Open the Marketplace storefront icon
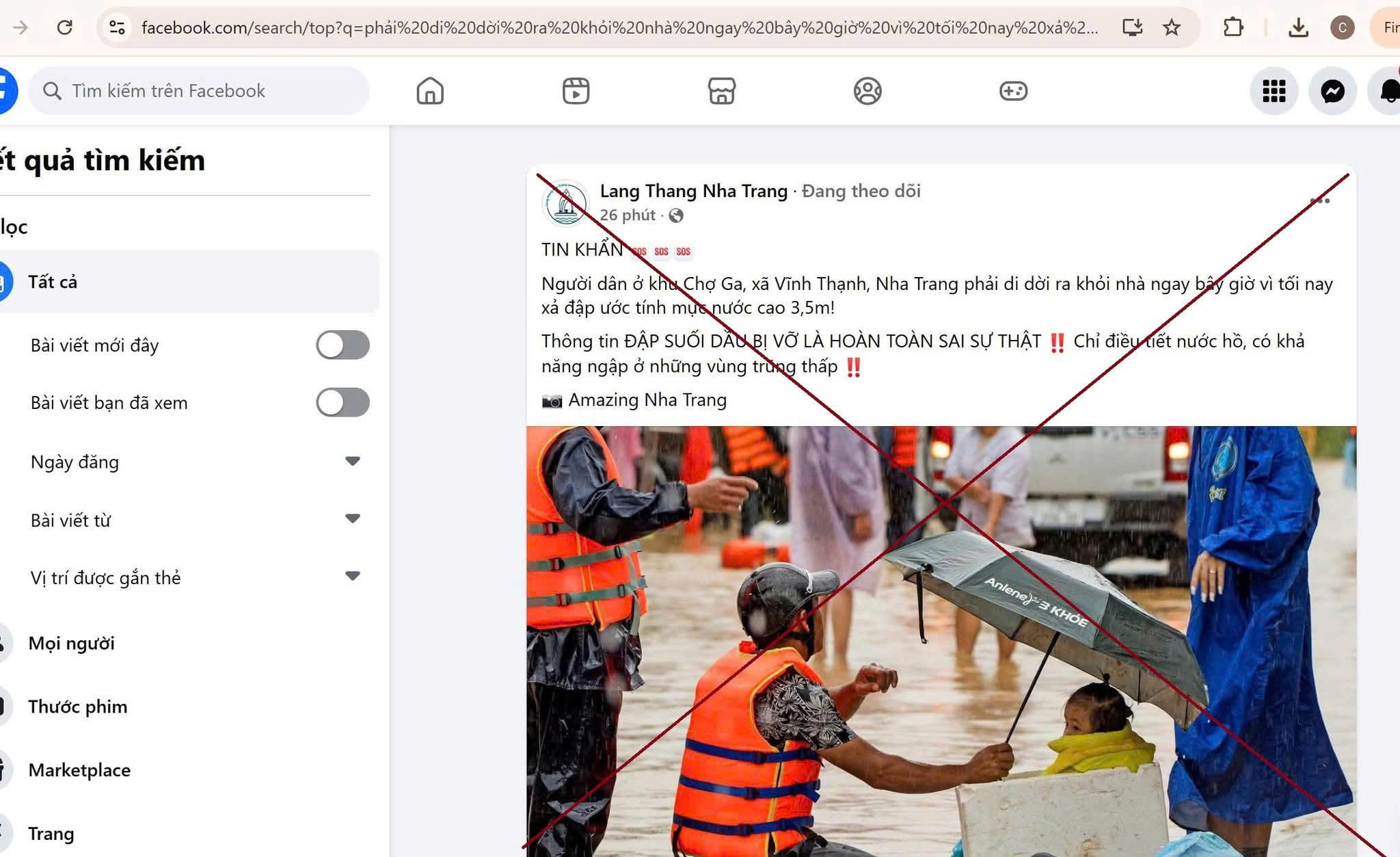This screenshot has height=857, width=1400. (721, 91)
